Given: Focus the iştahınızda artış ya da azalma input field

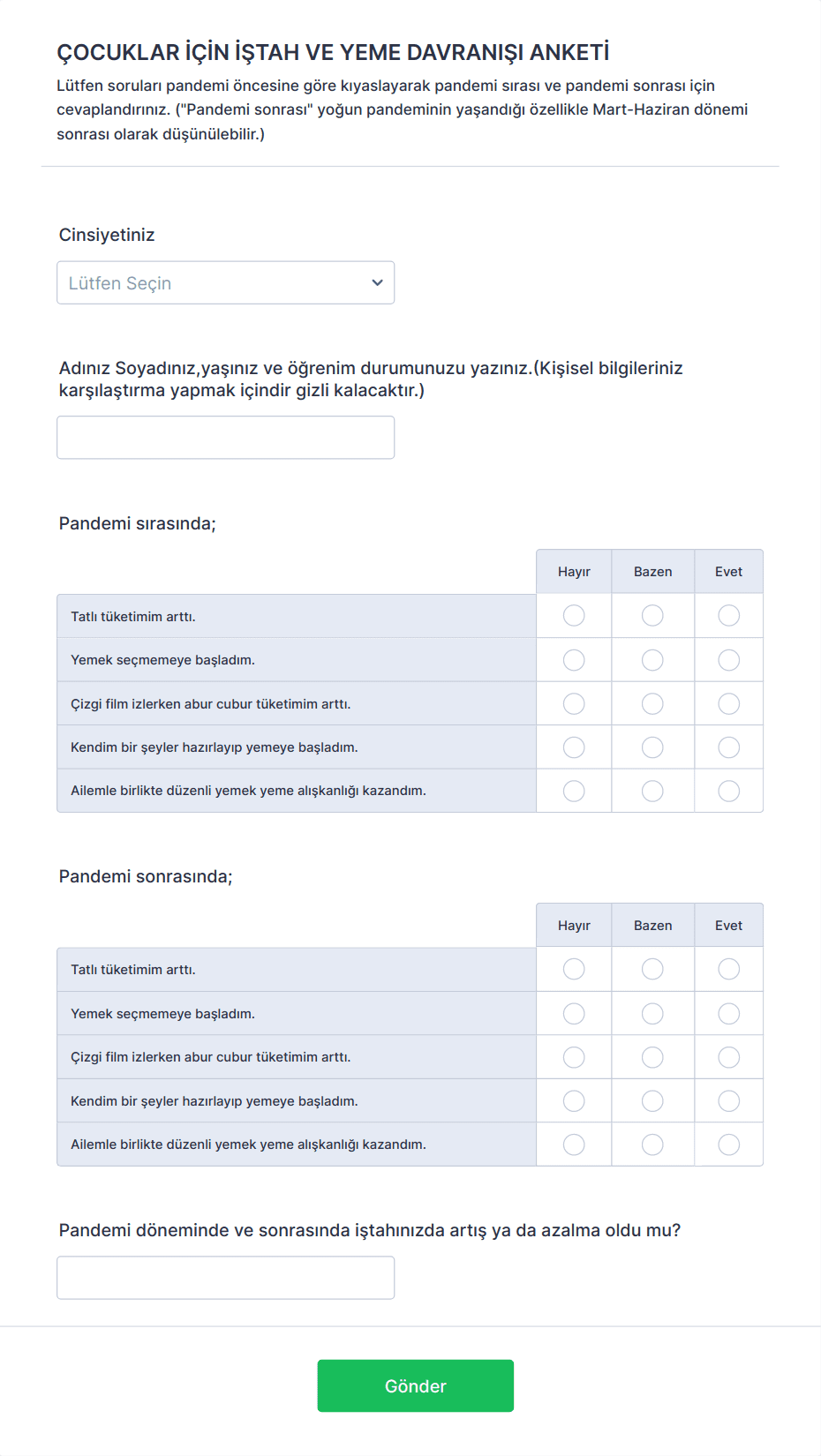Looking at the screenshot, I should coord(225,1278).
